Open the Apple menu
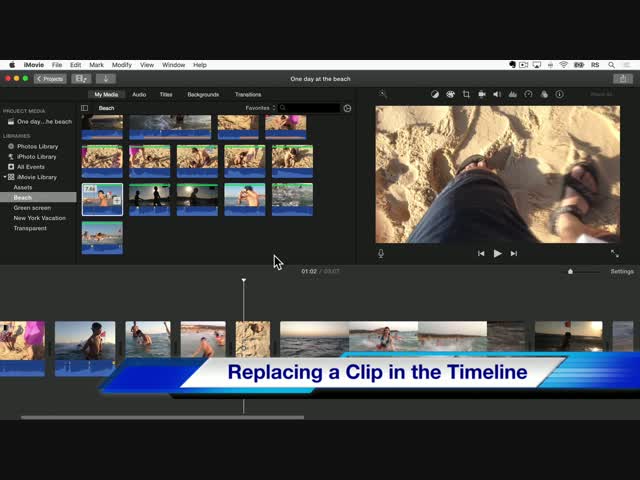This screenshot has height=480, width=640. point(12,65)
